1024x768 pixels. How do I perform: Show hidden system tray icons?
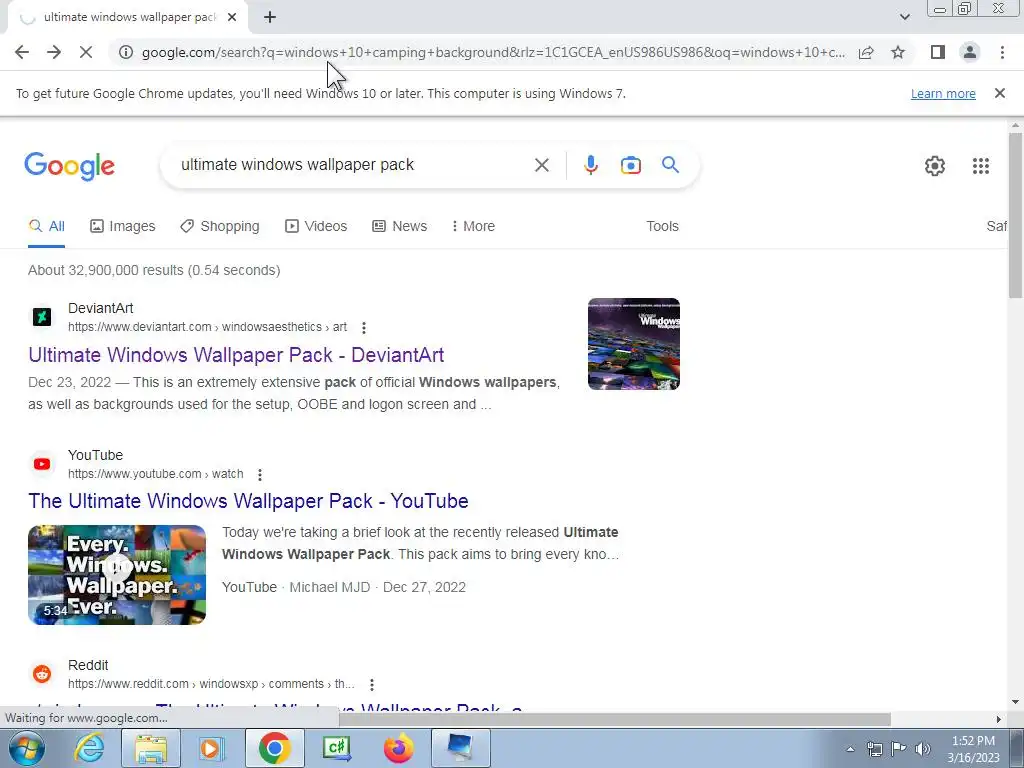[850, 749]
